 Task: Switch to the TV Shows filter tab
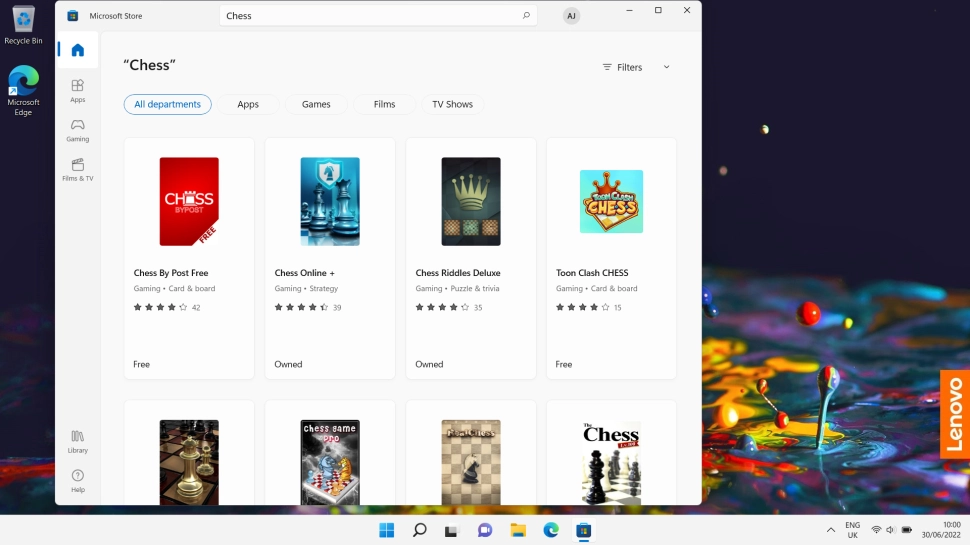pos(452,104)
